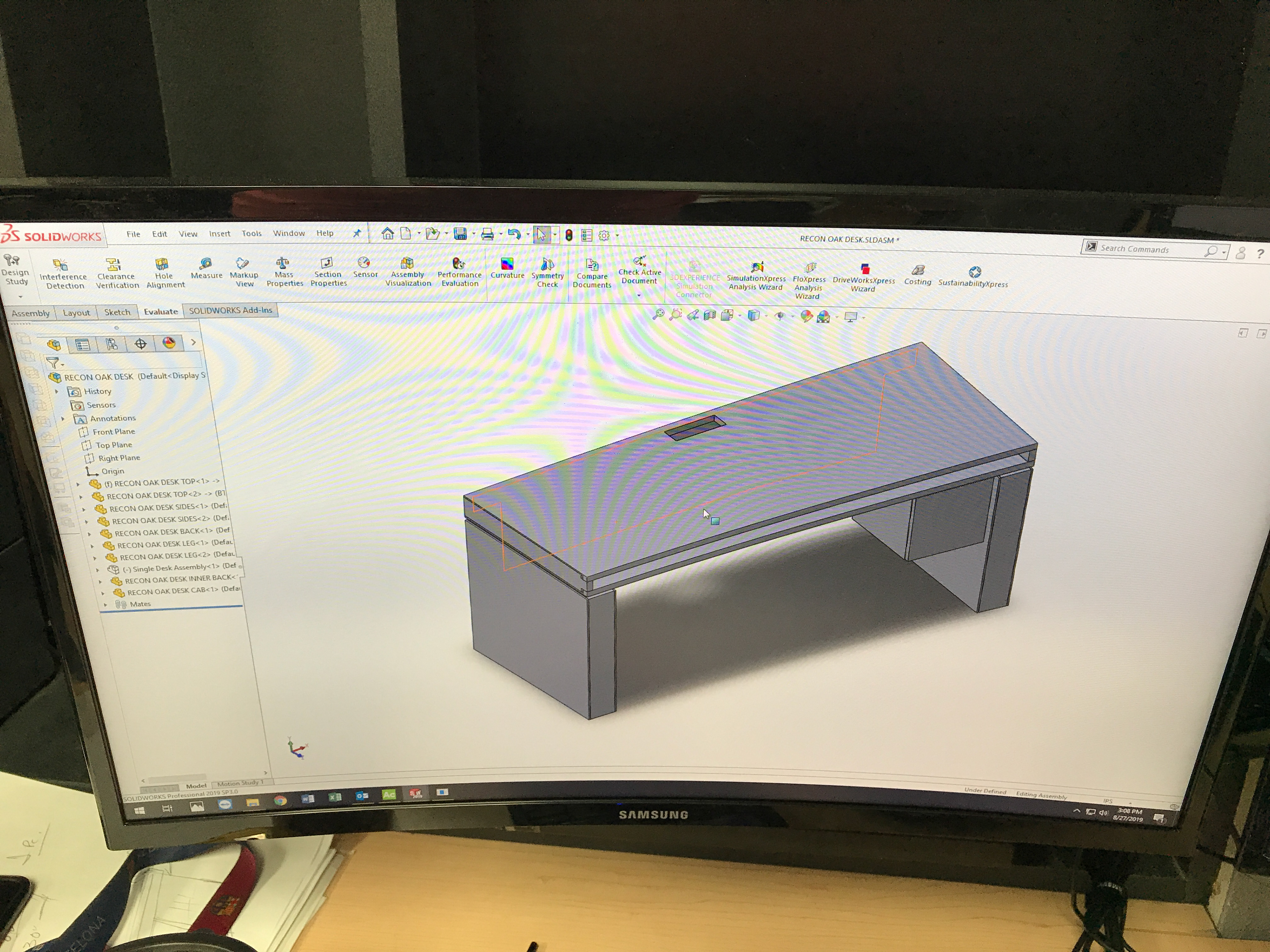Activate Zoom to Fit in the view toolbar

(x=660, y=314)
